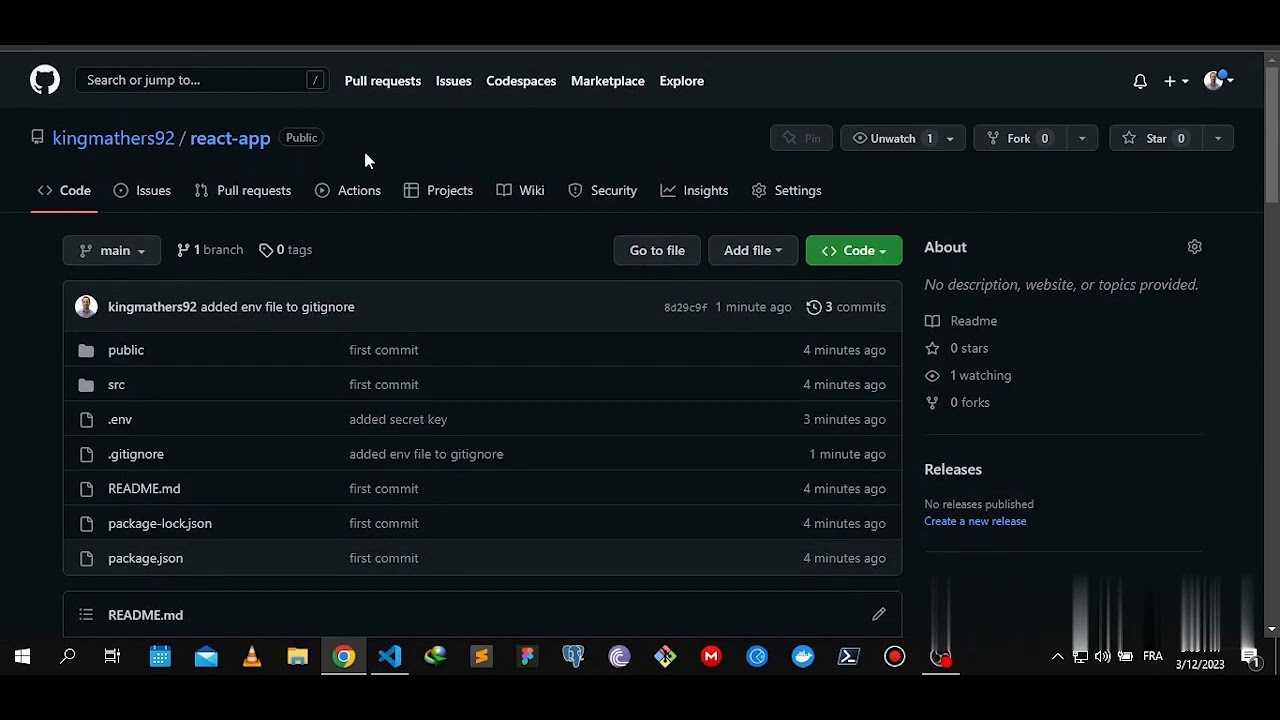
Task: View the 3 commits history
Action: [x=846, y=307]
